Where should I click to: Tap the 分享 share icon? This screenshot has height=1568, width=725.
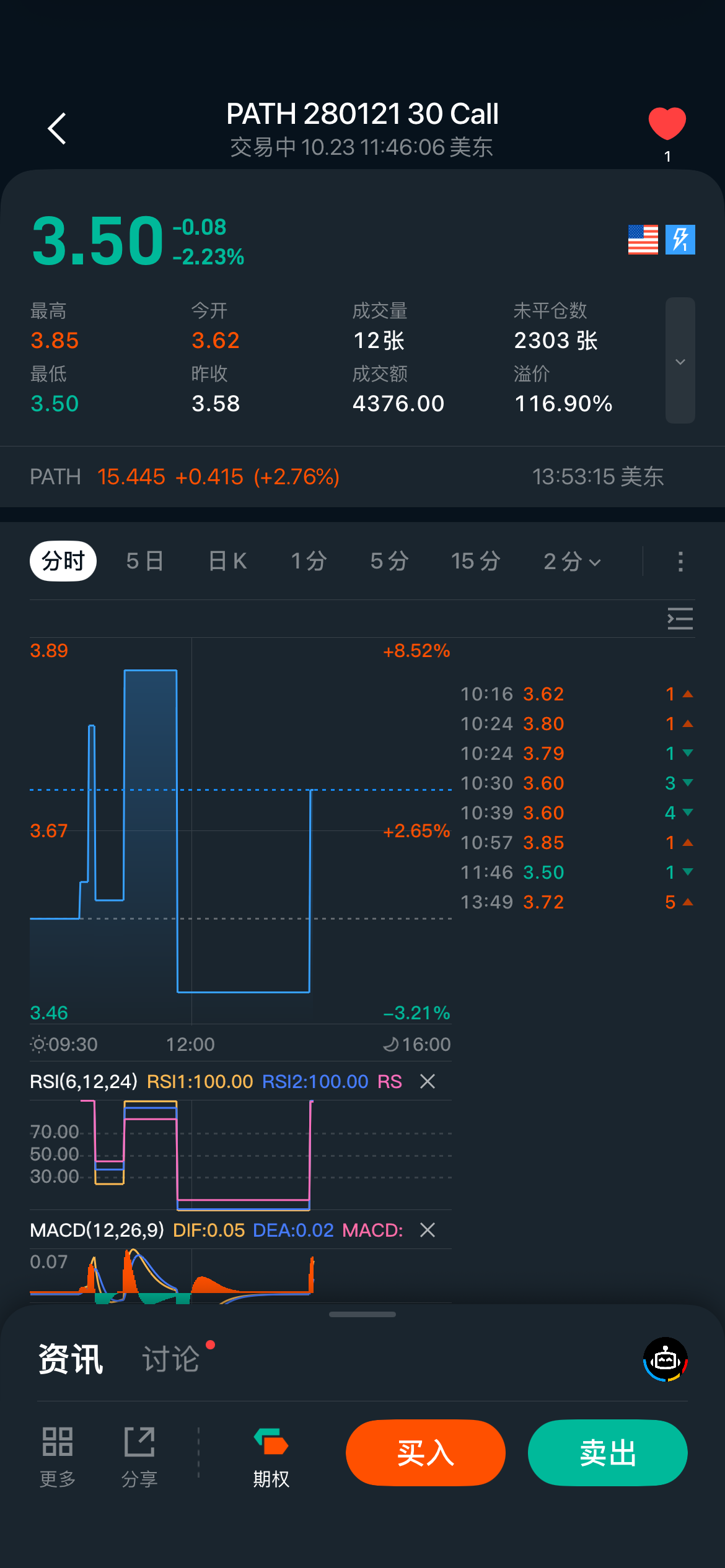(x=139, y=1453)
